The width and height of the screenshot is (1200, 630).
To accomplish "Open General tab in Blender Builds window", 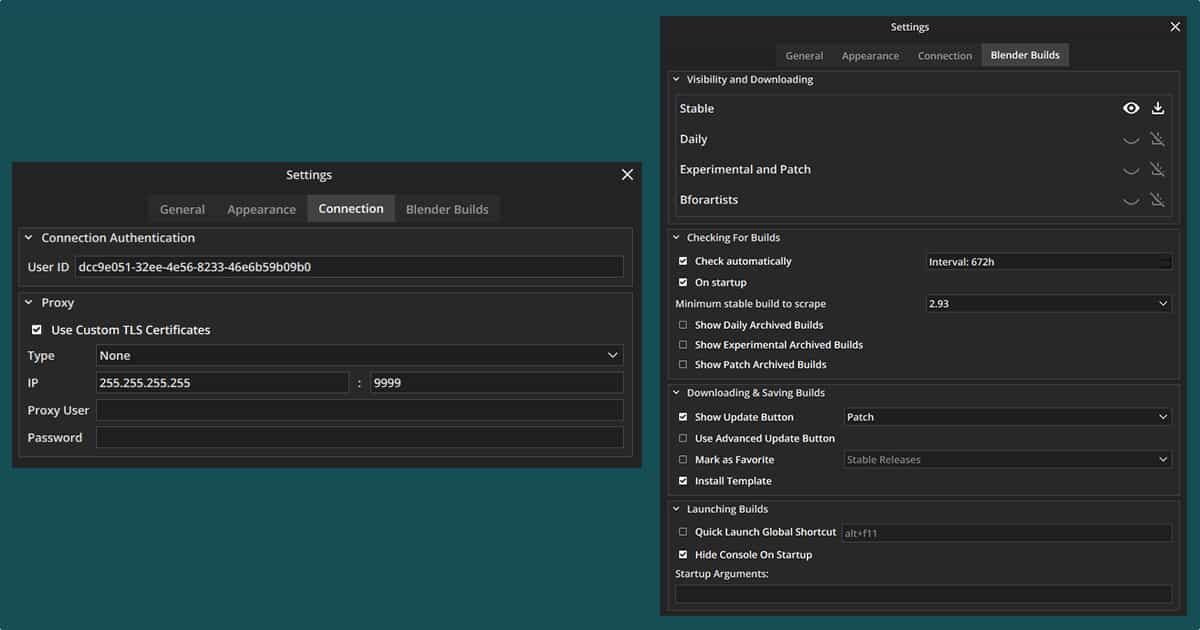I will [x=804, y=56].
